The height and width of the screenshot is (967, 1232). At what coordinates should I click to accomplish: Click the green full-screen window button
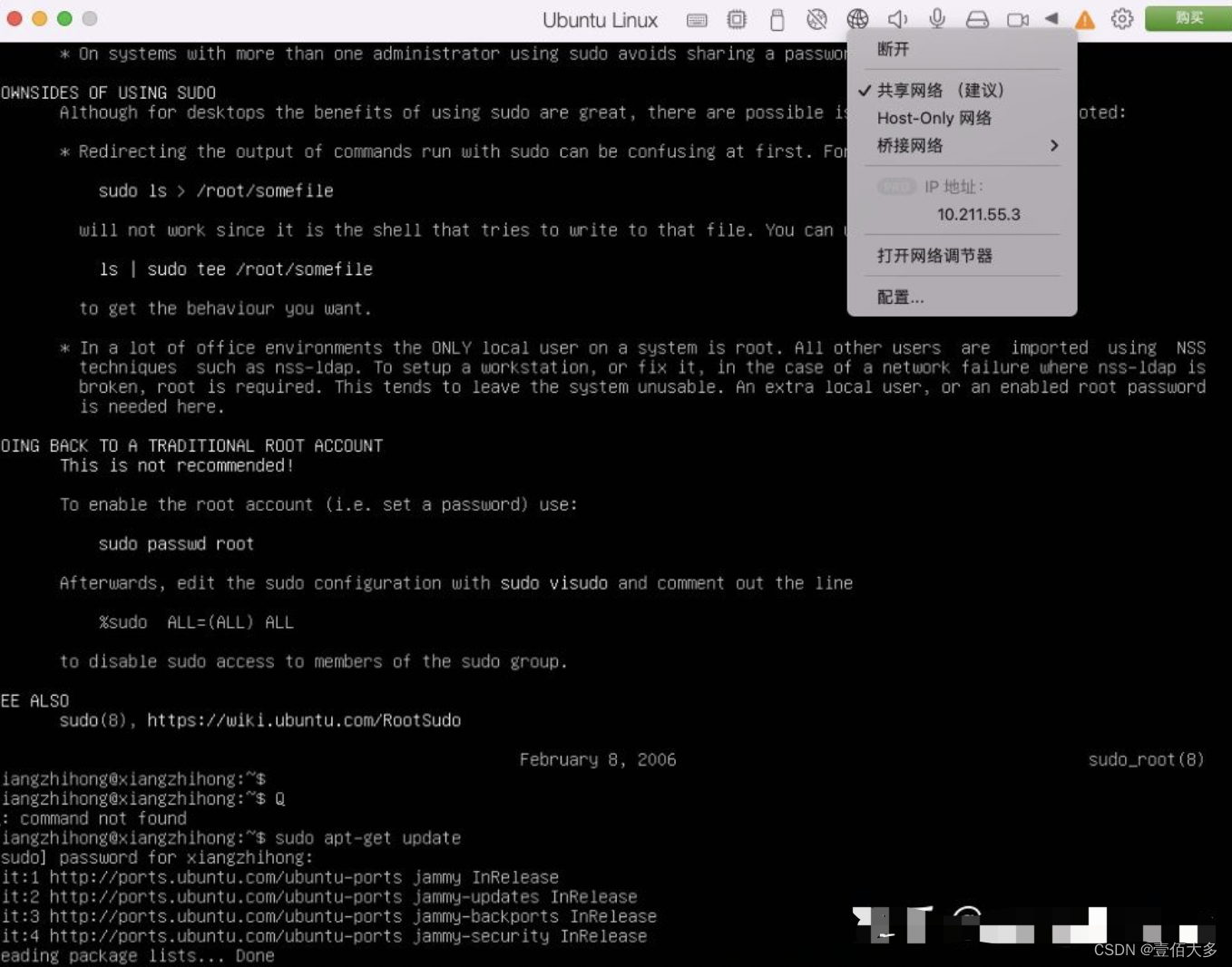click(64, 18)
